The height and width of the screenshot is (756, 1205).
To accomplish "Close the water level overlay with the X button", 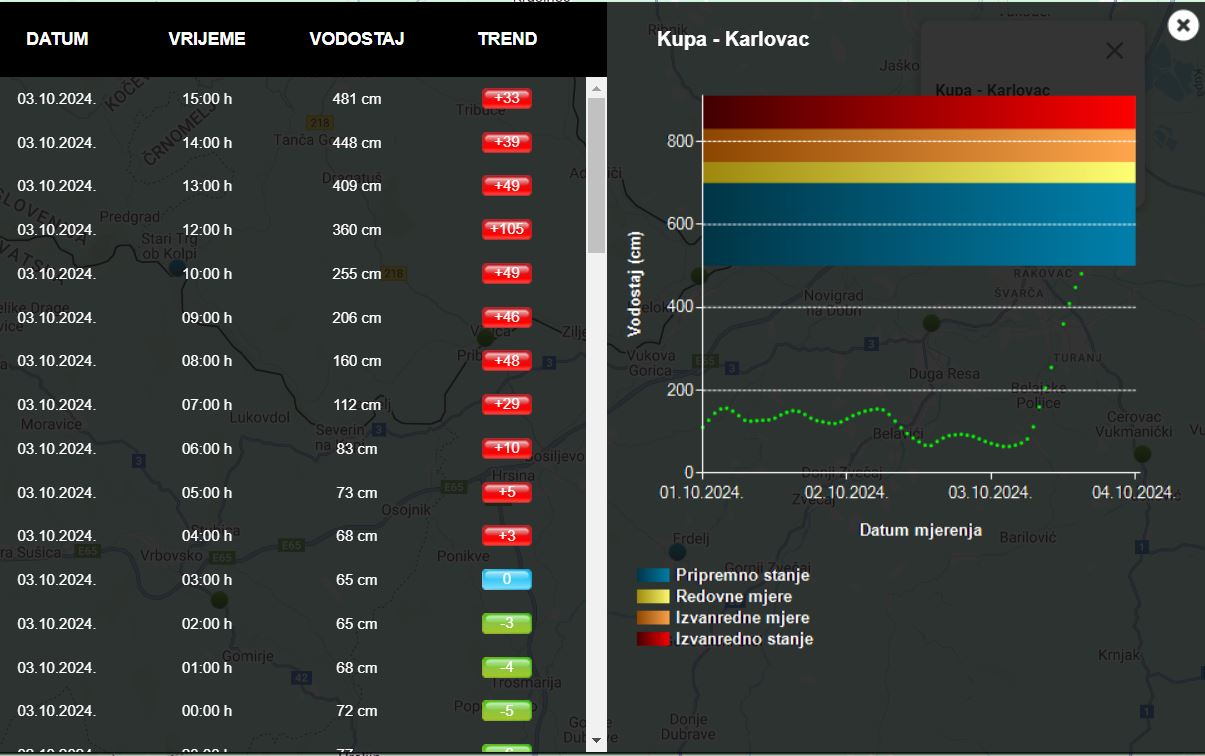I will [x=1183, y=25].
